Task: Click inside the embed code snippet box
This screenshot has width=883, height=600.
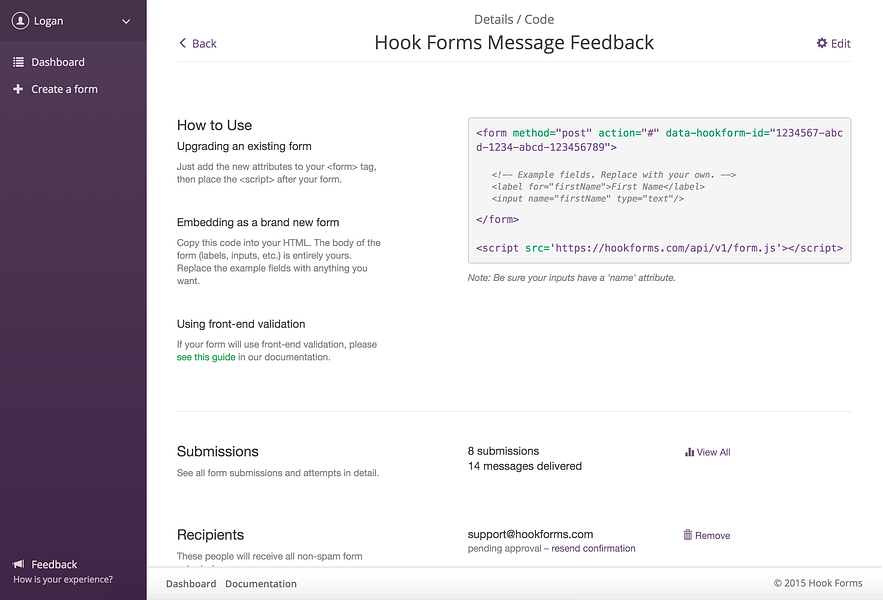Action: (659, 190)
